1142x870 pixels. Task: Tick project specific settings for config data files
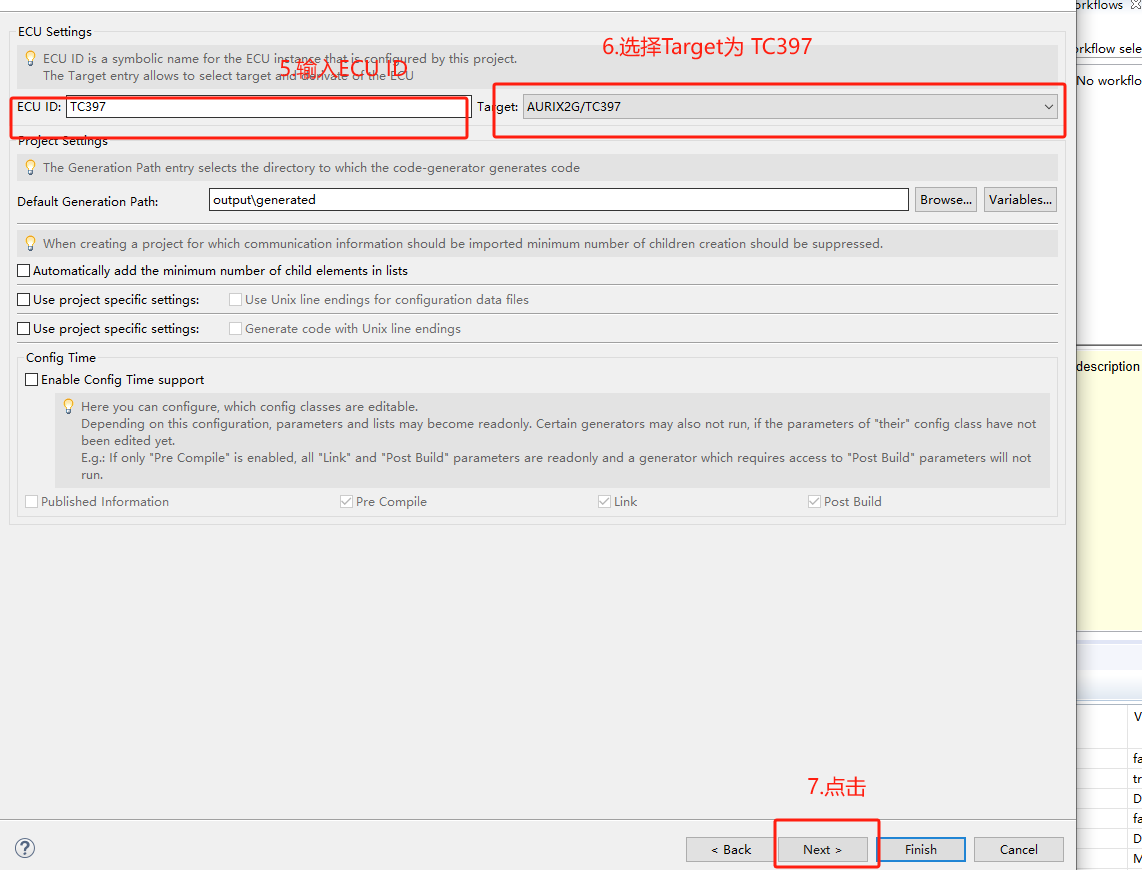(24, 300)
